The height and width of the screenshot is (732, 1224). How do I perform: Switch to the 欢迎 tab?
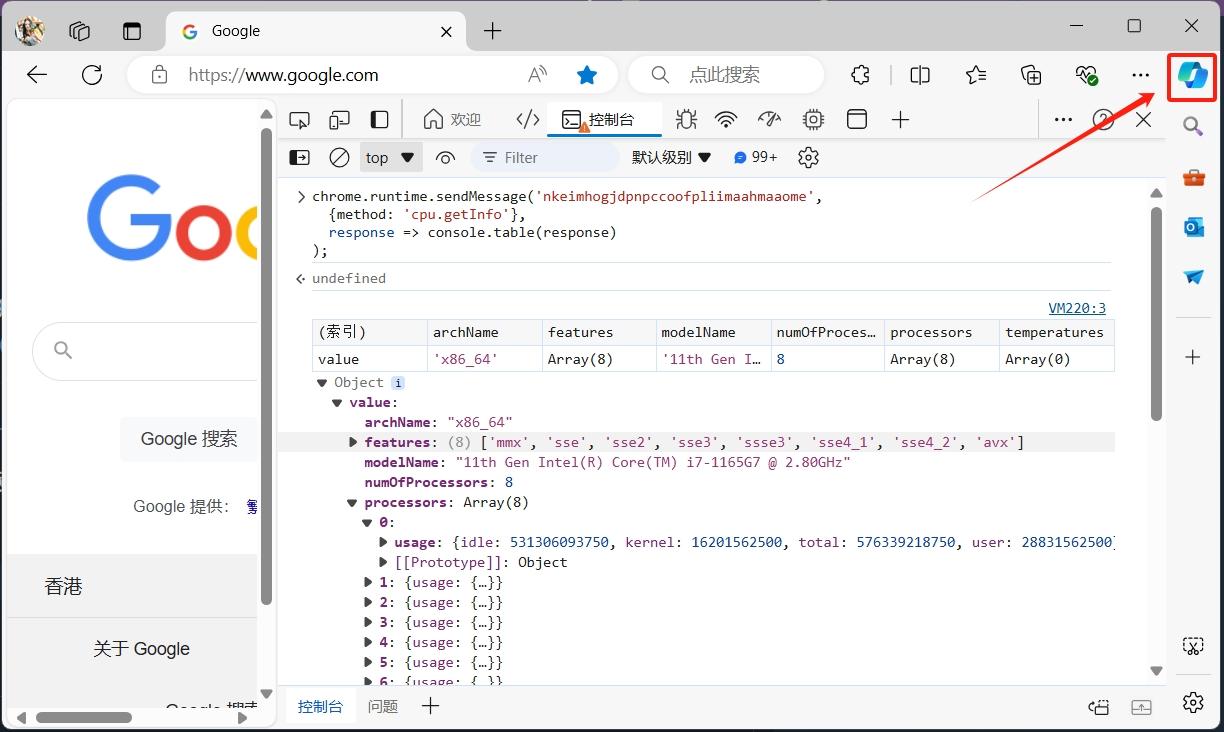pos(452,120)
